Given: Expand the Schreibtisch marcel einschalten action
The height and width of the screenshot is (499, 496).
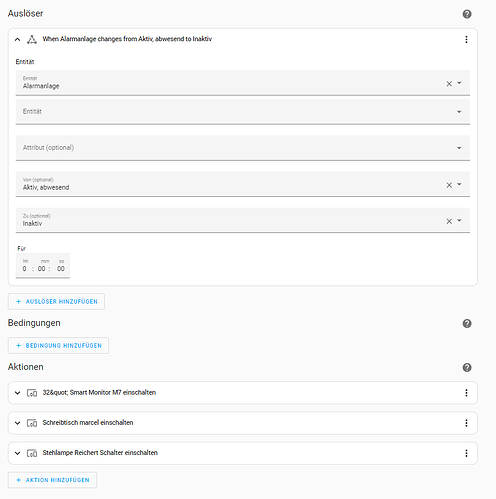Looking at the screenshot, I should pyautogui.click(x=18, y=423).
